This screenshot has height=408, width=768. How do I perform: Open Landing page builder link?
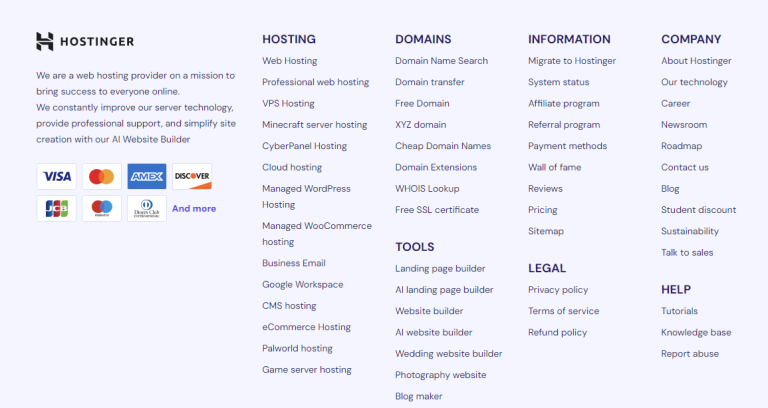click(x=440, y=268)
